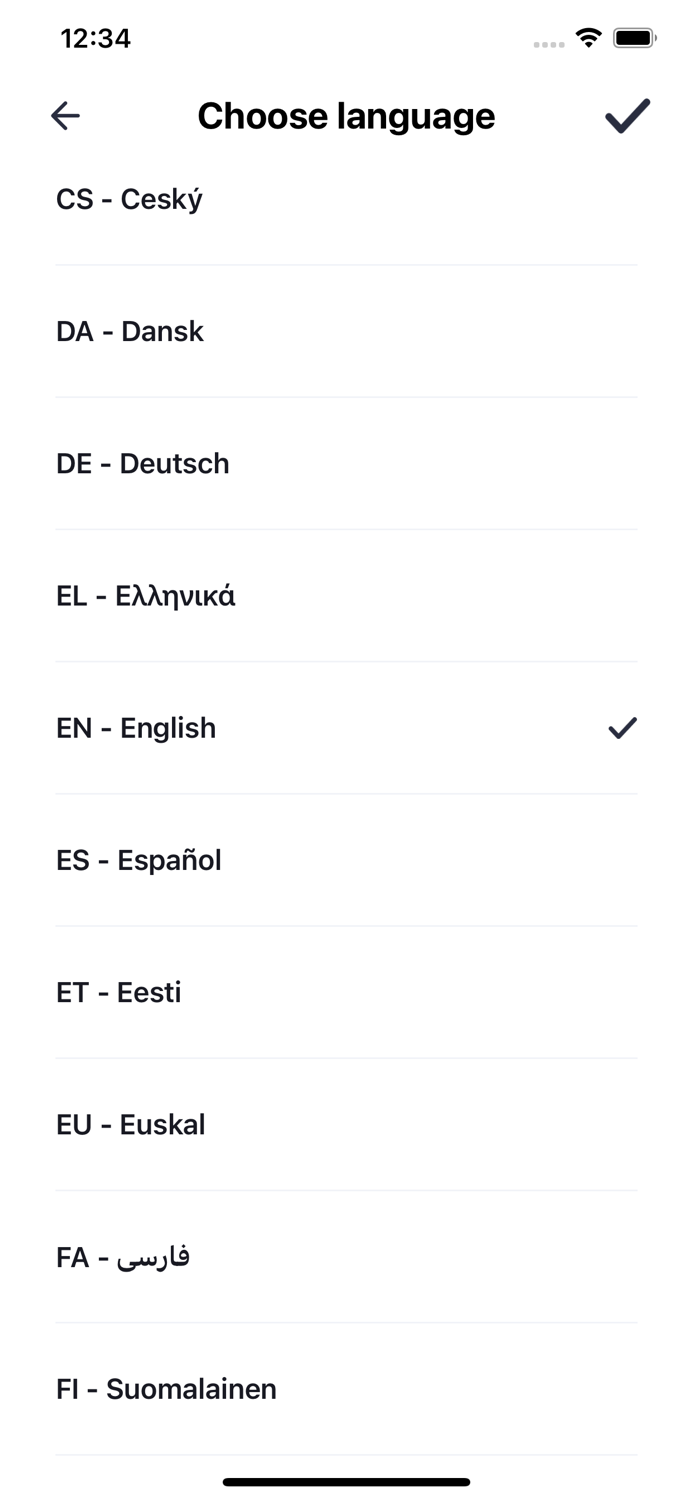Tap the cellular signal dots icon
The image size is (693, 1500).
[x=549, y=44]
